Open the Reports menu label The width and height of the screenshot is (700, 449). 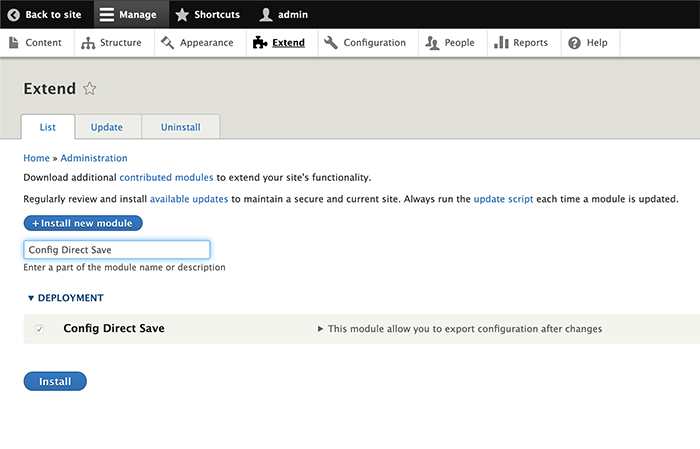[x=530, y=42]
